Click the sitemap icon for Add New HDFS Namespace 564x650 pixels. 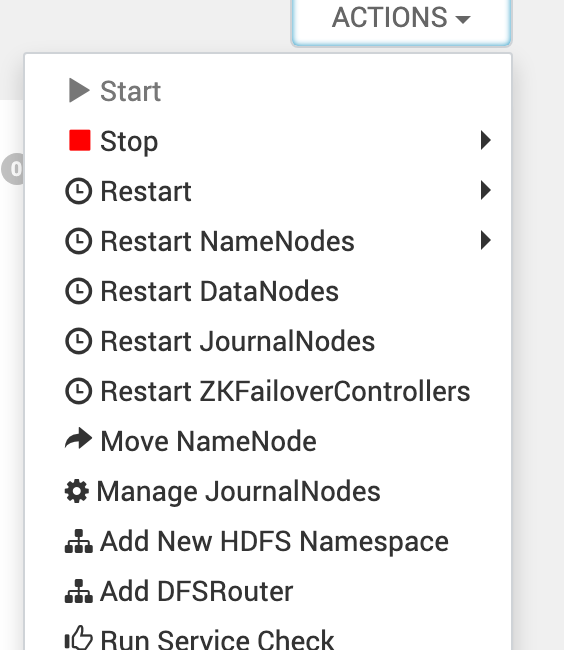tap(78, 541)
